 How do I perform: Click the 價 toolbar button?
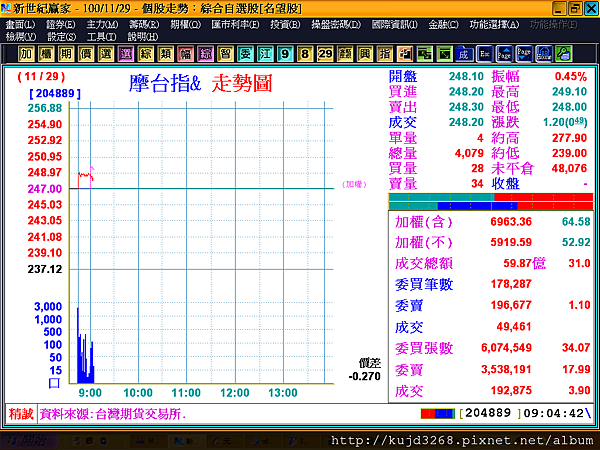86,54
